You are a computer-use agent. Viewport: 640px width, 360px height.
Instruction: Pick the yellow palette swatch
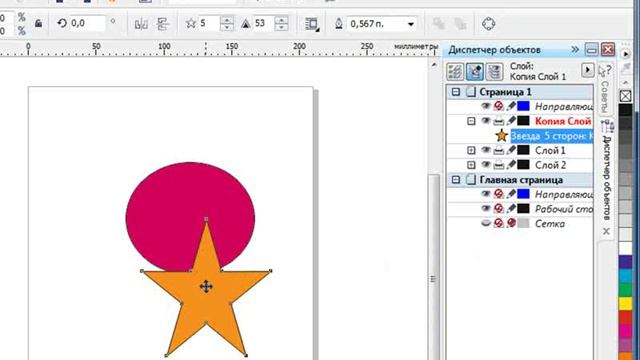(x=625, y=303)
